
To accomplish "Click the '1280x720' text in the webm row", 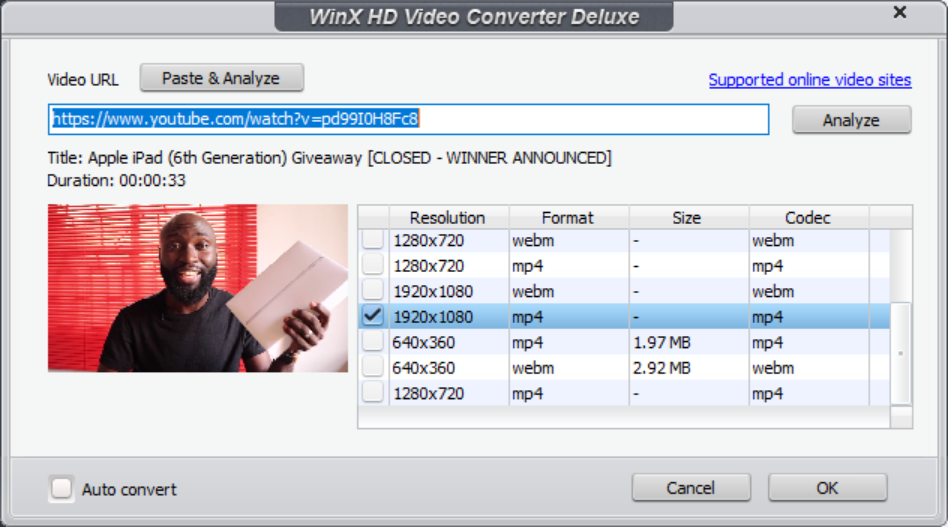I will pos(429,241).
